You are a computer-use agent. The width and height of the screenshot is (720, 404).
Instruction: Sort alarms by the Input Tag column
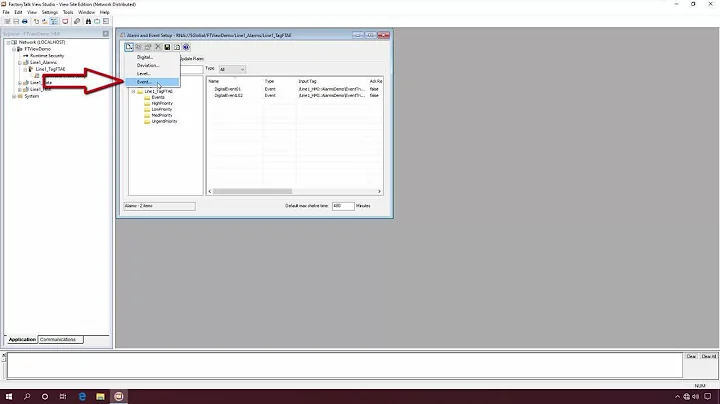coord(332,81)
